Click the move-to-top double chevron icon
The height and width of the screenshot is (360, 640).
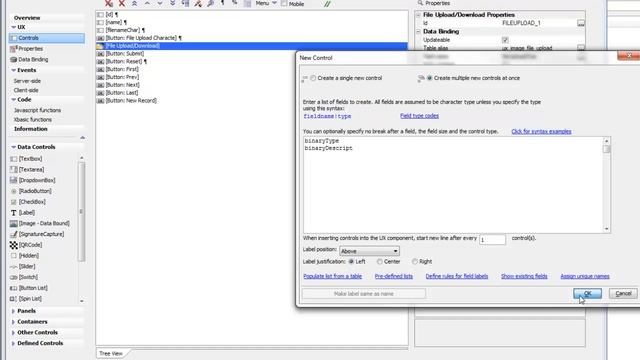134,3
